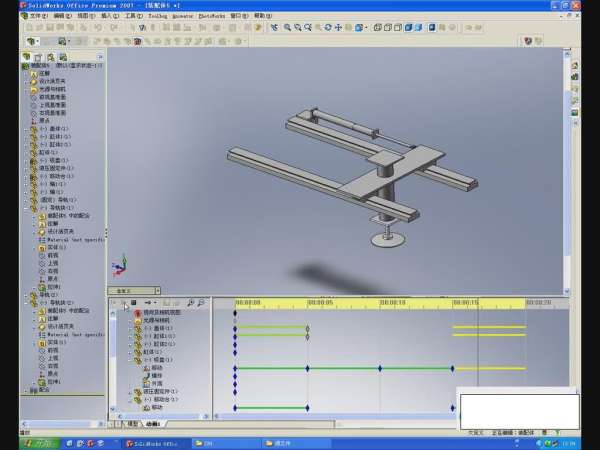Open the Animator menu

(x=183, y=16)
